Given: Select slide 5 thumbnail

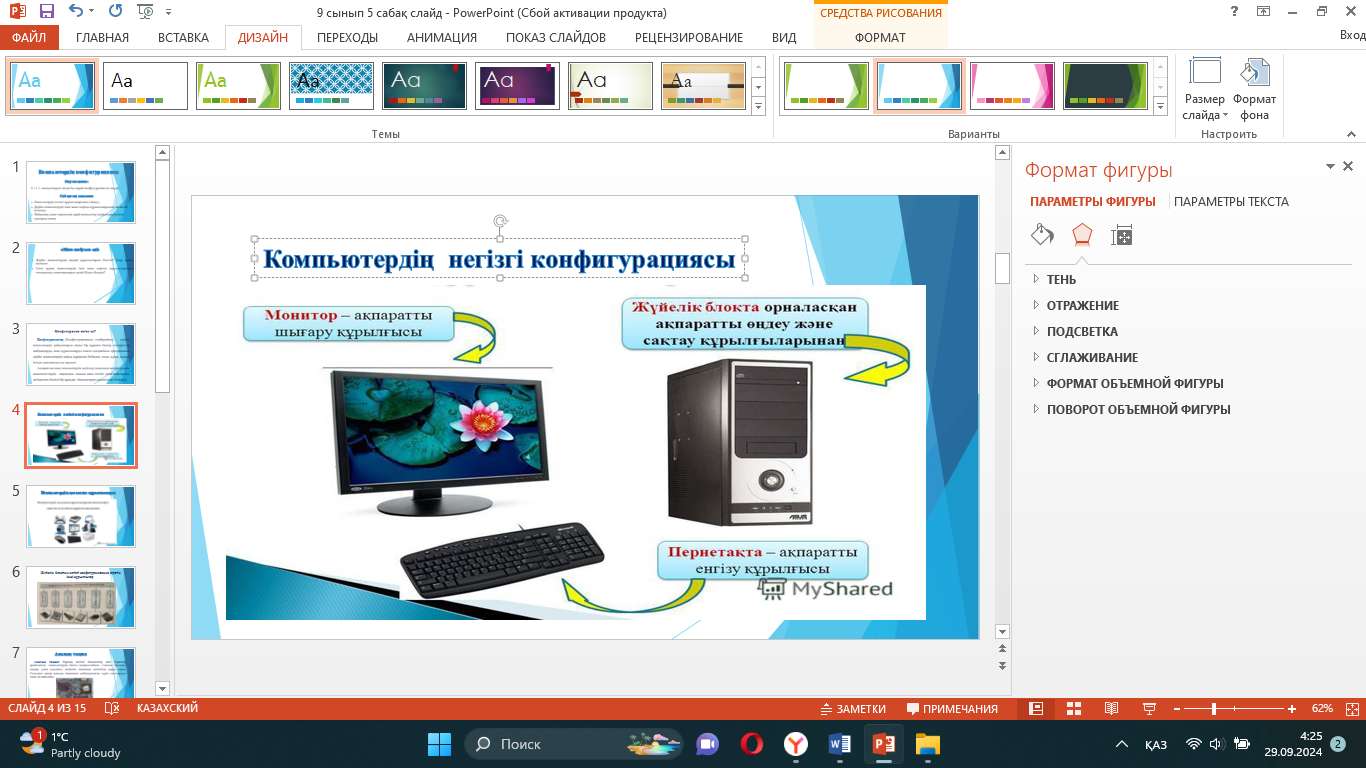Looking at the screenshot, I should click(x=81, y=516).
